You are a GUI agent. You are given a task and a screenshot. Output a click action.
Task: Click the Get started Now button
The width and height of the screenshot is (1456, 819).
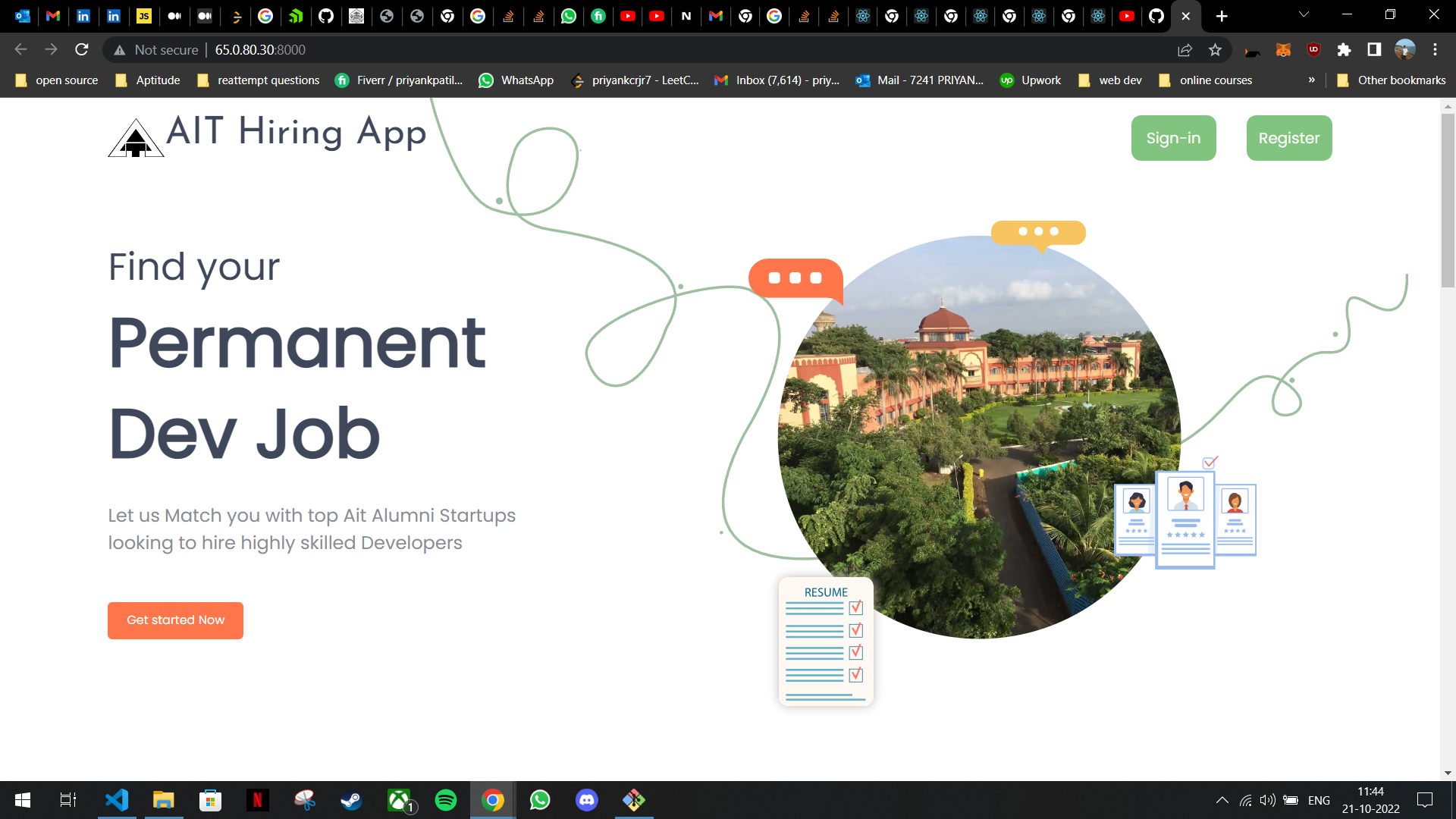(x=175, y=620)
